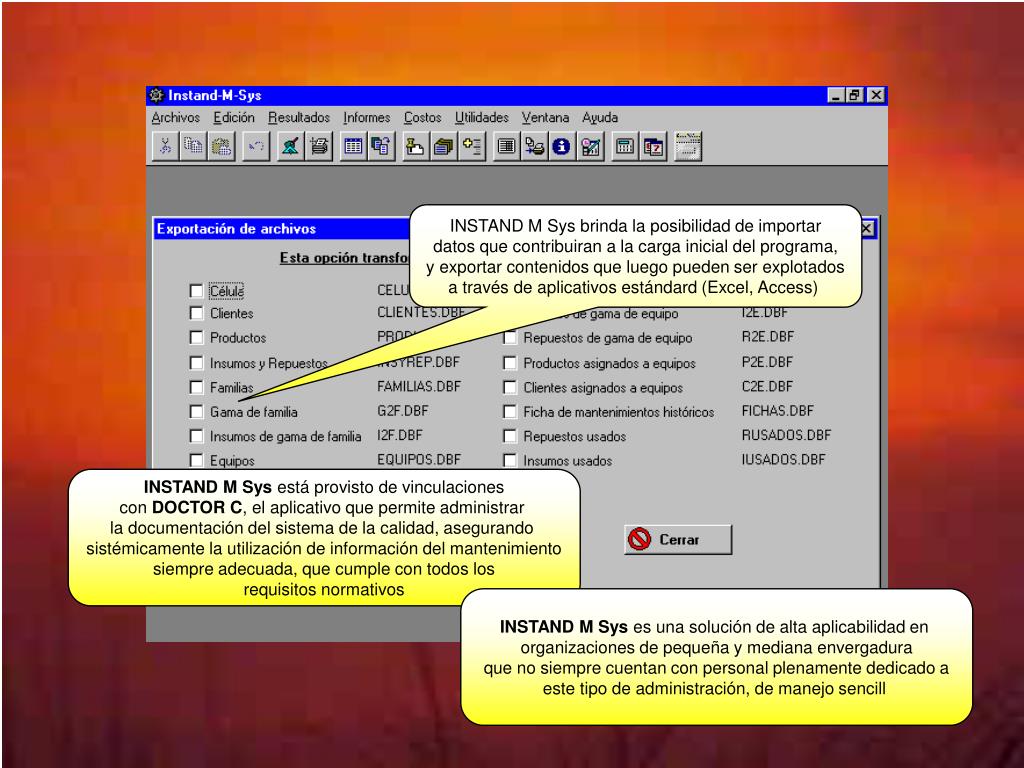Click the Exportación de archivos title bar
The image size is (1024, 768).
point(281,229)
